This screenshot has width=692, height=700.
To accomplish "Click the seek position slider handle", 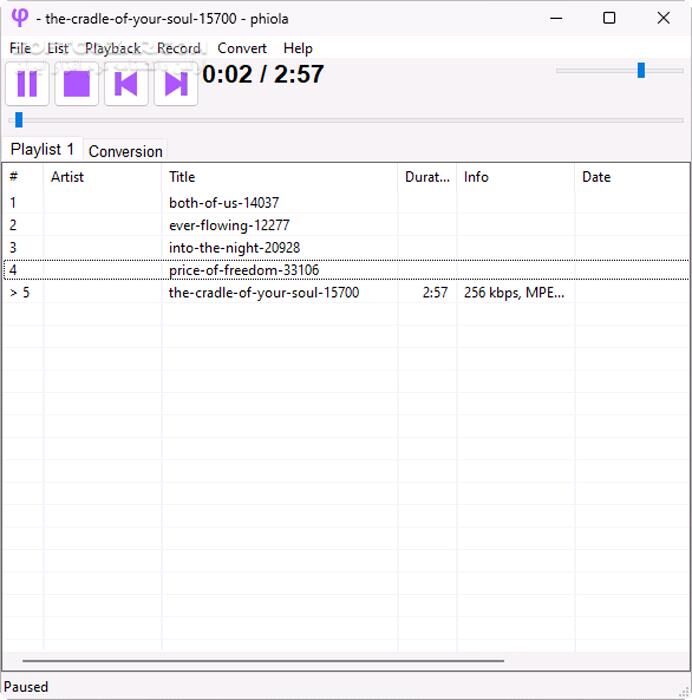I will [18, 120].
